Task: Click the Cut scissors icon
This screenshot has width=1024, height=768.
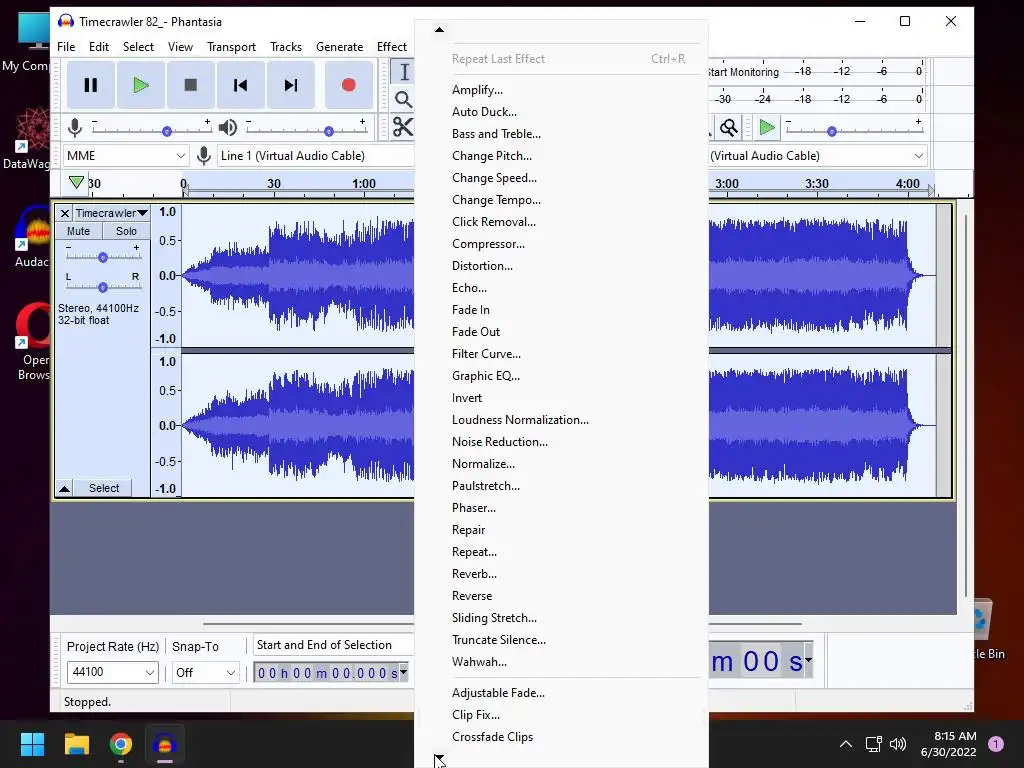Action: tap(403, 127)
